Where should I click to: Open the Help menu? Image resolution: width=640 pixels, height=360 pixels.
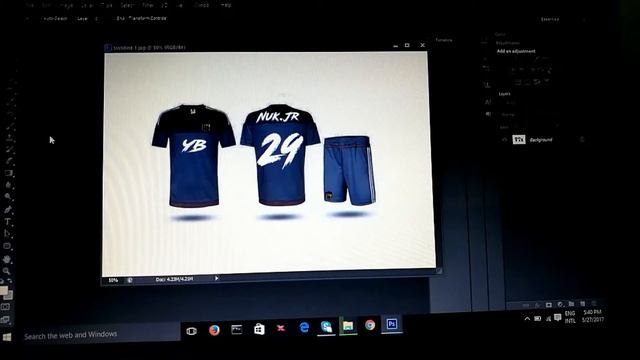[x=226, y=5]
